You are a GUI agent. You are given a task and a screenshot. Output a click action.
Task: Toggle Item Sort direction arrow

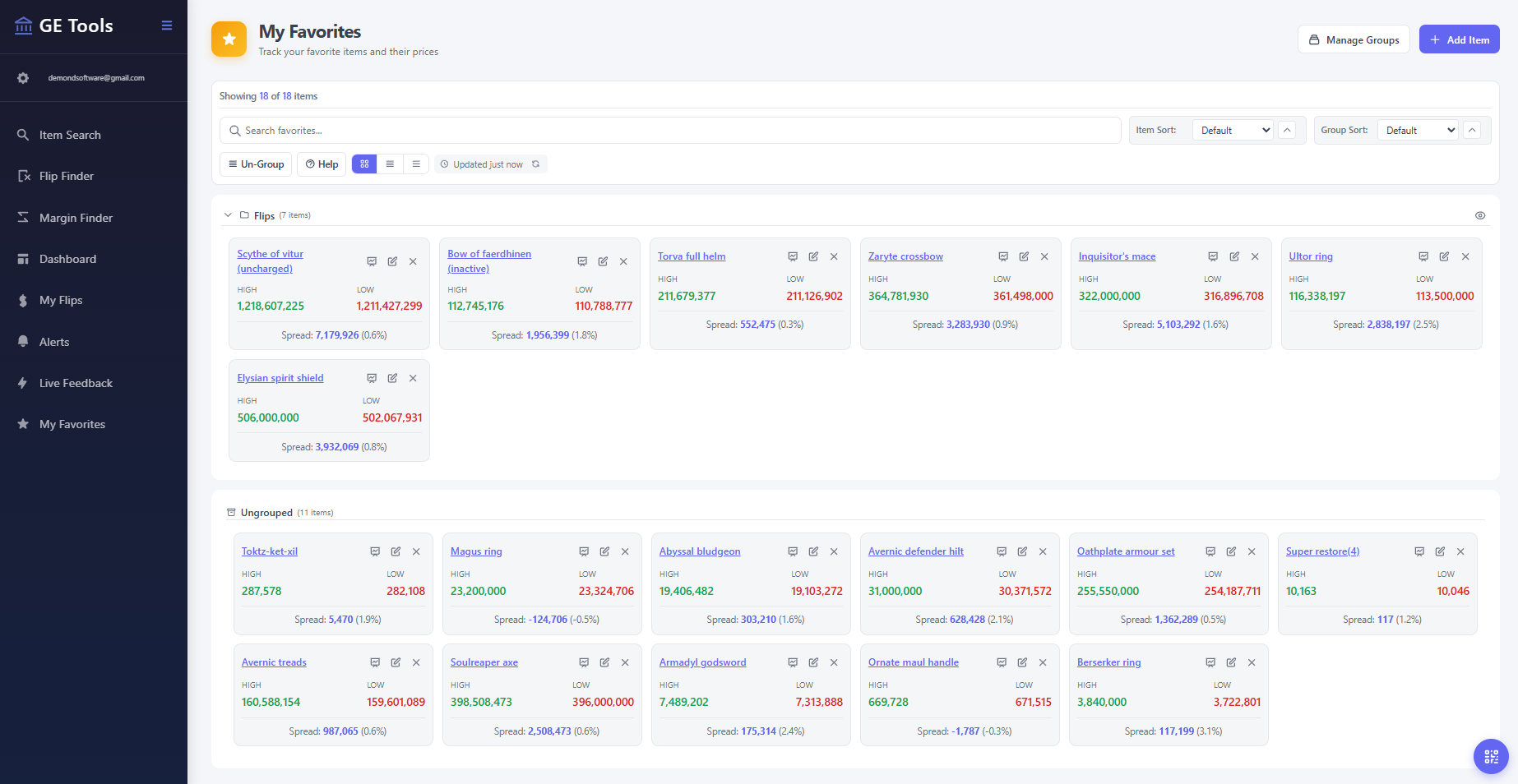pyautogui.click(x=1288, y=130)
